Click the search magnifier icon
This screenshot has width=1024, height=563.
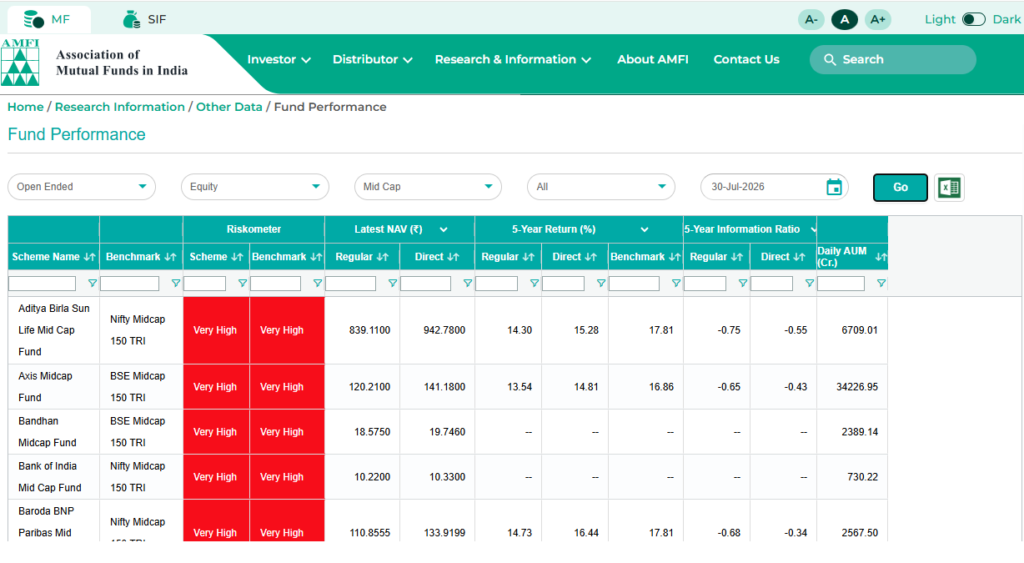[829, 59]
